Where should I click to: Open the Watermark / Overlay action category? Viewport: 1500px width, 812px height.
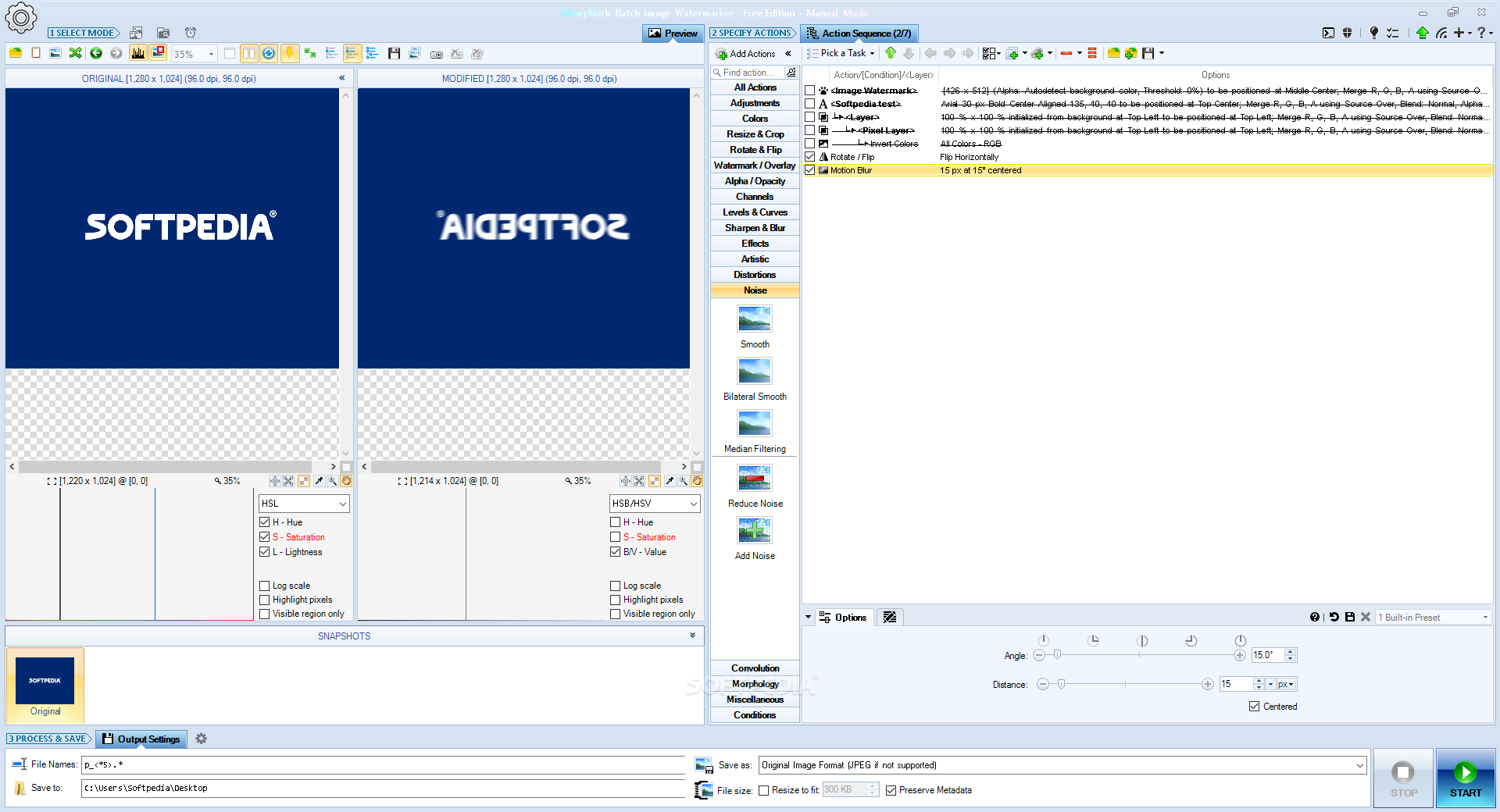(x=755, y=166)
